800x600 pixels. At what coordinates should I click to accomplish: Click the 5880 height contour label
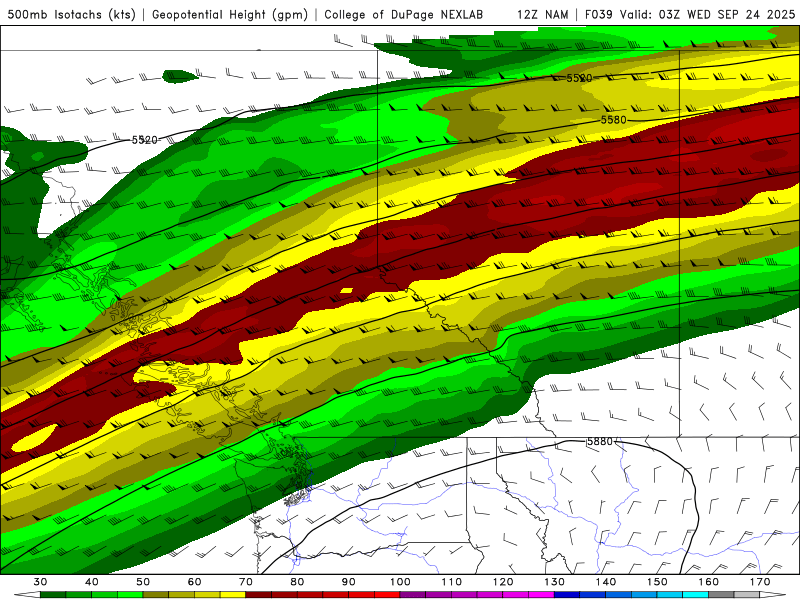599,441
